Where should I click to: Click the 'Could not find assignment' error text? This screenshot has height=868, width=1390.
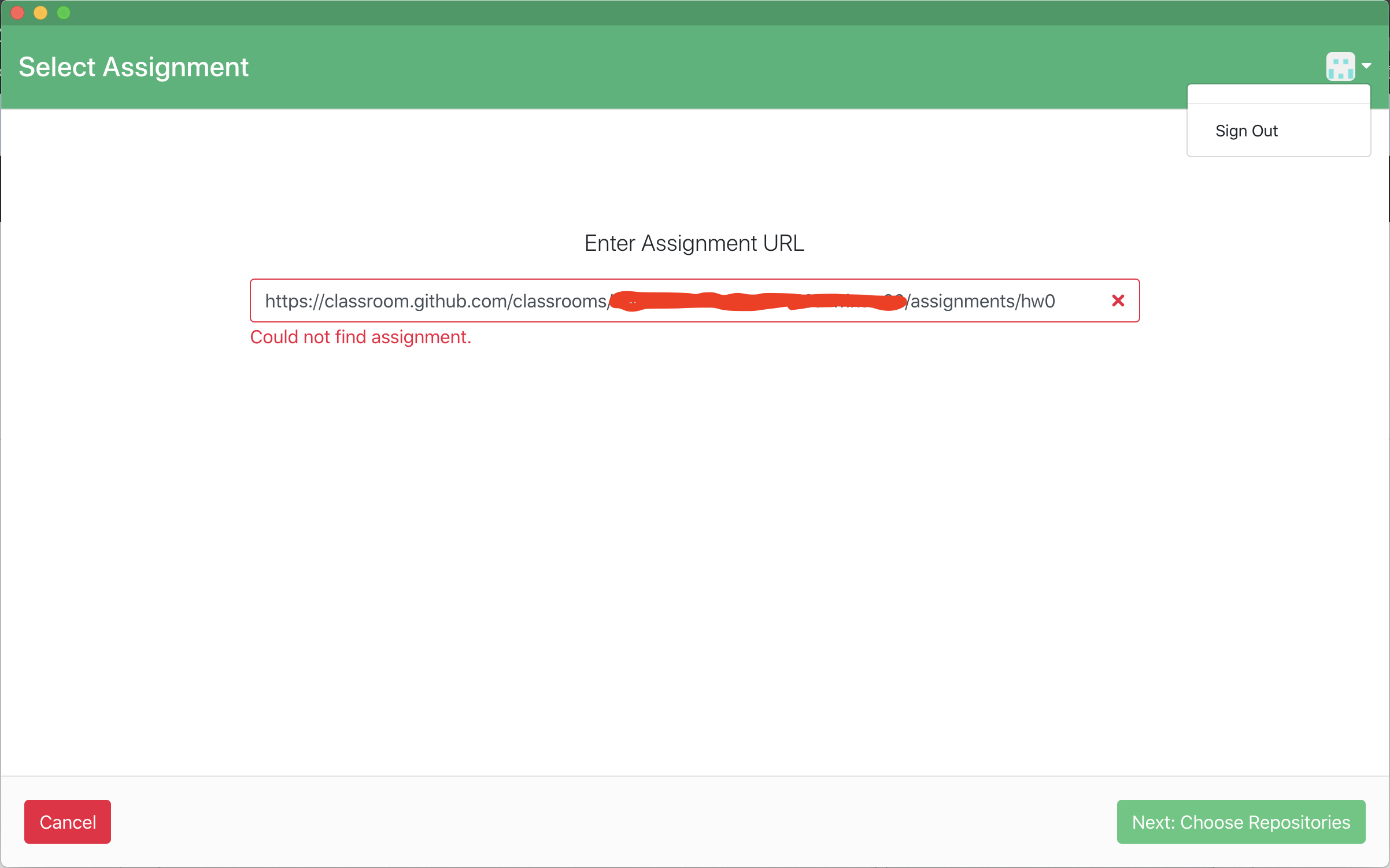coord(360,337)
